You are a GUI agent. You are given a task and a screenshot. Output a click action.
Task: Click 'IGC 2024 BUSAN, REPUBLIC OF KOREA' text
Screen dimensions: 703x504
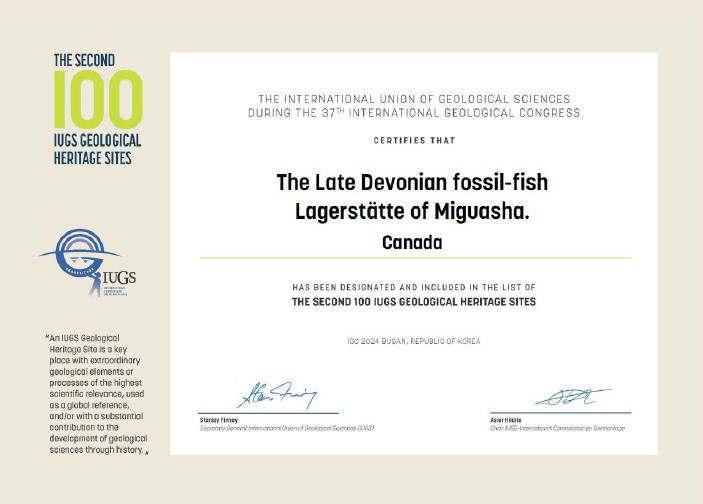tap(414, 341)
